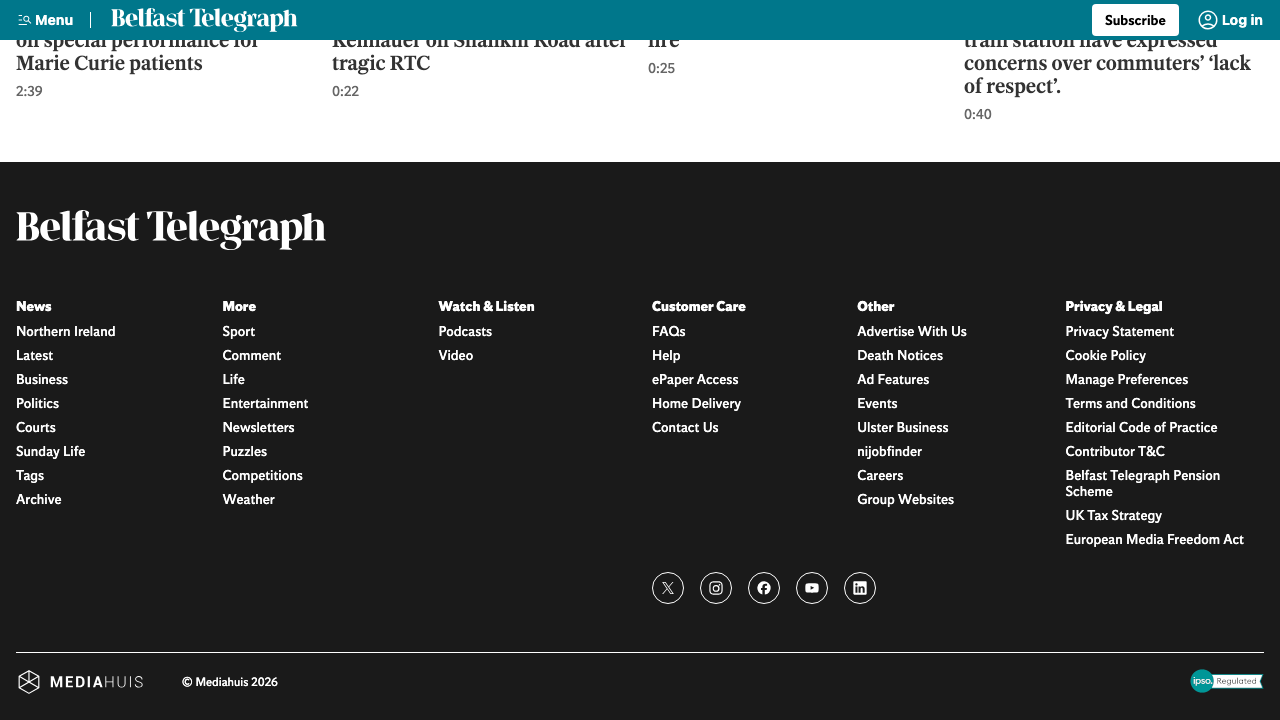Select the ePaper Access link

(695, 380)
